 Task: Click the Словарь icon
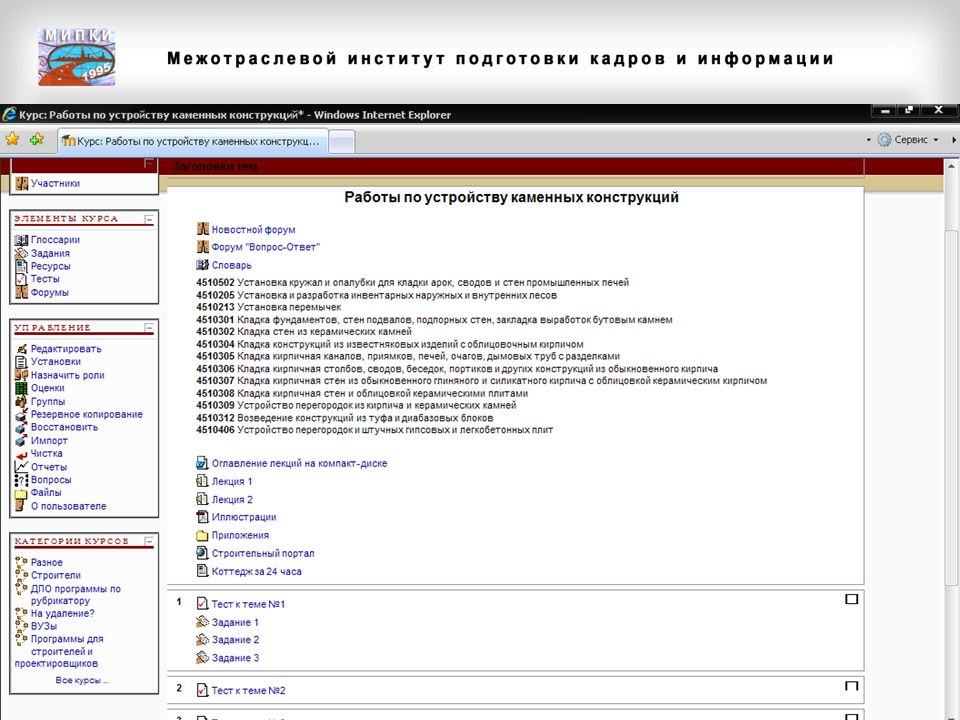(x=203, y=265)
